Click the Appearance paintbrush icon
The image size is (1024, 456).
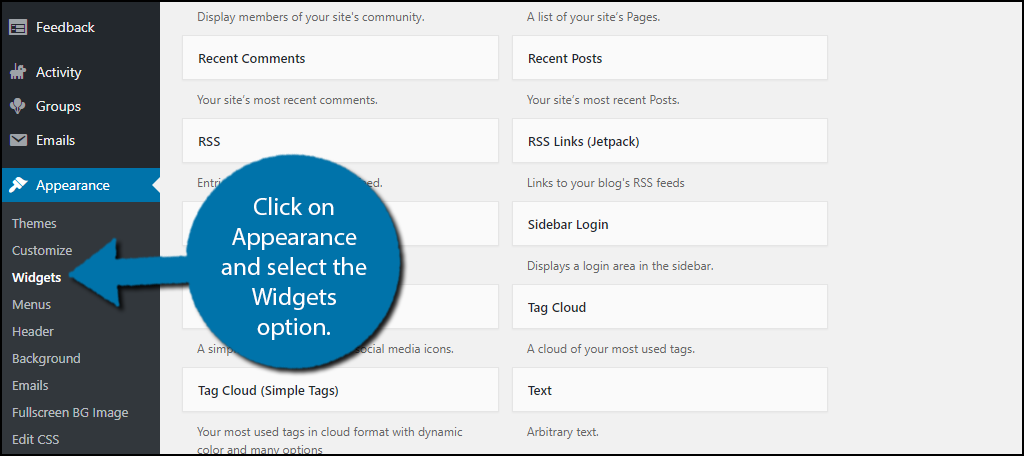(18, 186)
